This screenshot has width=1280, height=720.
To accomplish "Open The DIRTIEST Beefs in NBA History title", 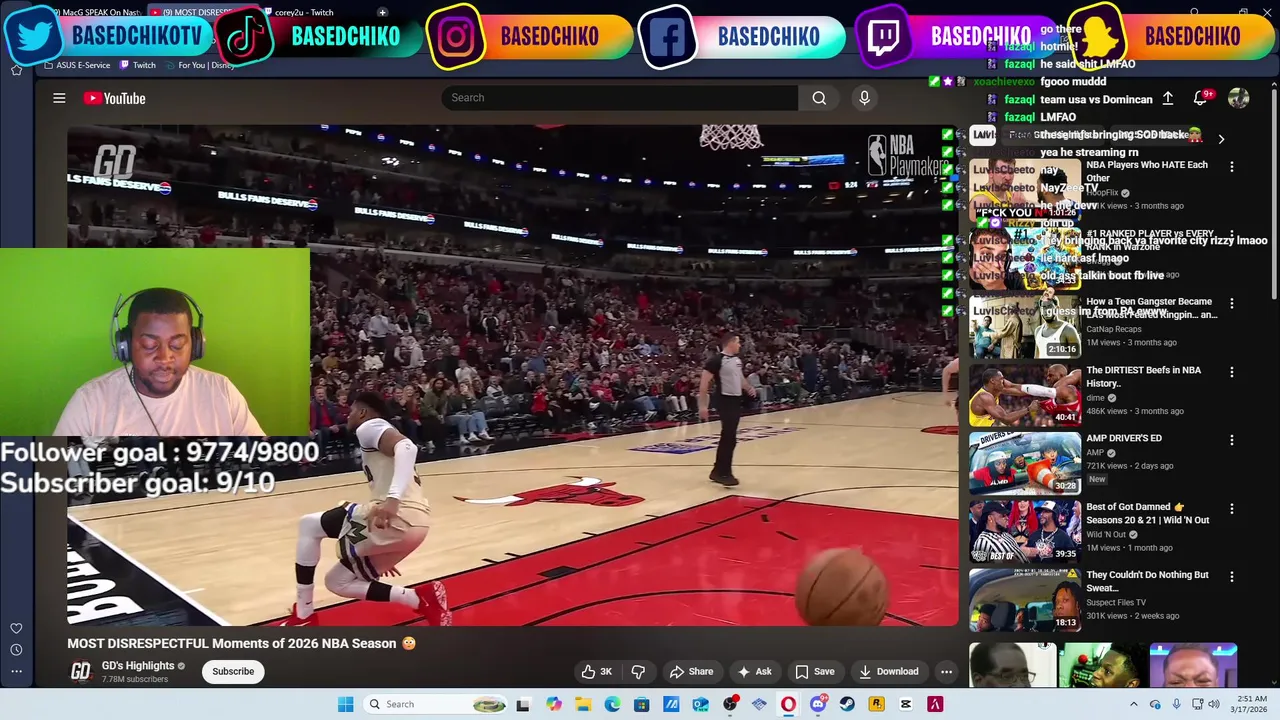I will click(1144, 376).
